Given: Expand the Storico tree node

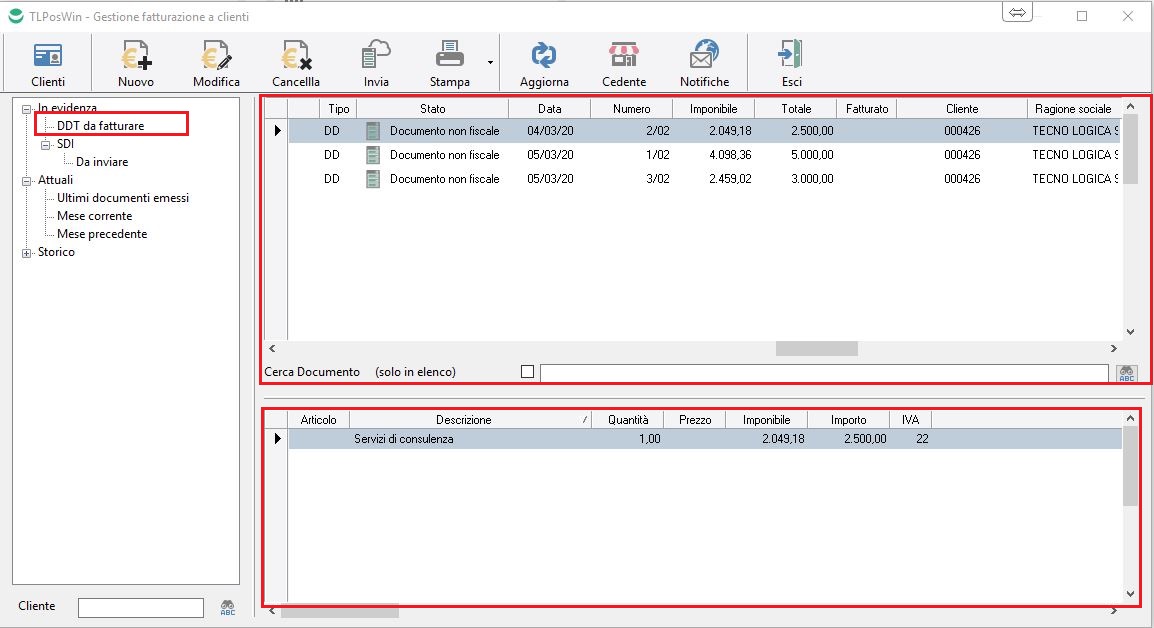Looking at the screenshot, I should [x=27, y=253].
